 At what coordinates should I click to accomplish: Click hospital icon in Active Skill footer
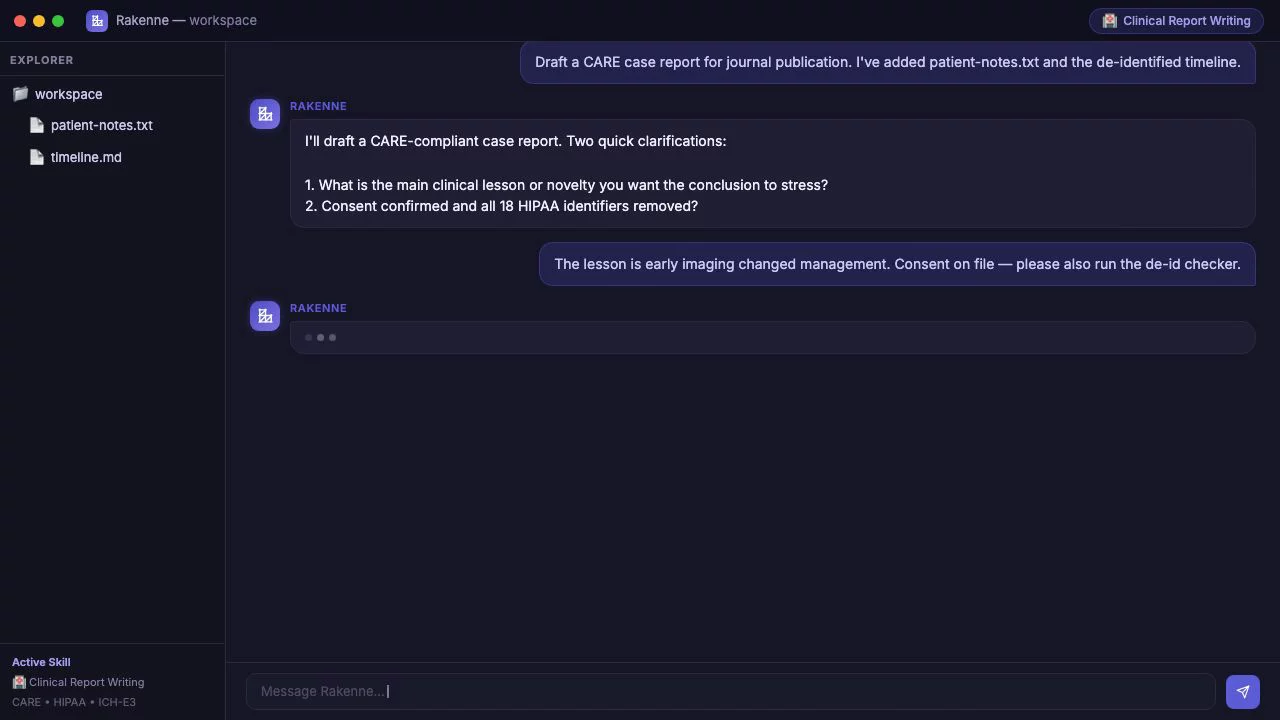coord(19,682)
